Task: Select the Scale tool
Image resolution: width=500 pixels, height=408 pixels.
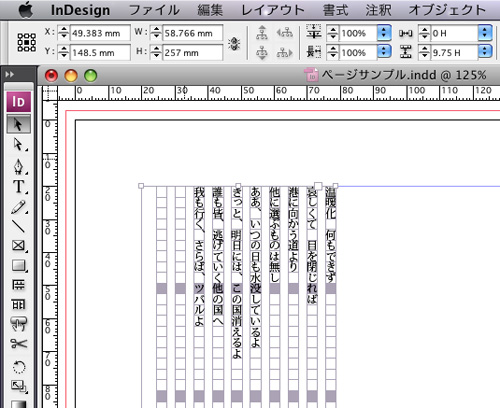Action: pyautogui.click(x=18, y=386)
